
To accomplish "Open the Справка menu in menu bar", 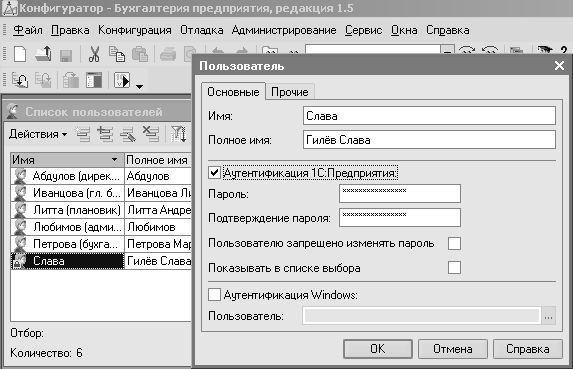I will (448, 30).
